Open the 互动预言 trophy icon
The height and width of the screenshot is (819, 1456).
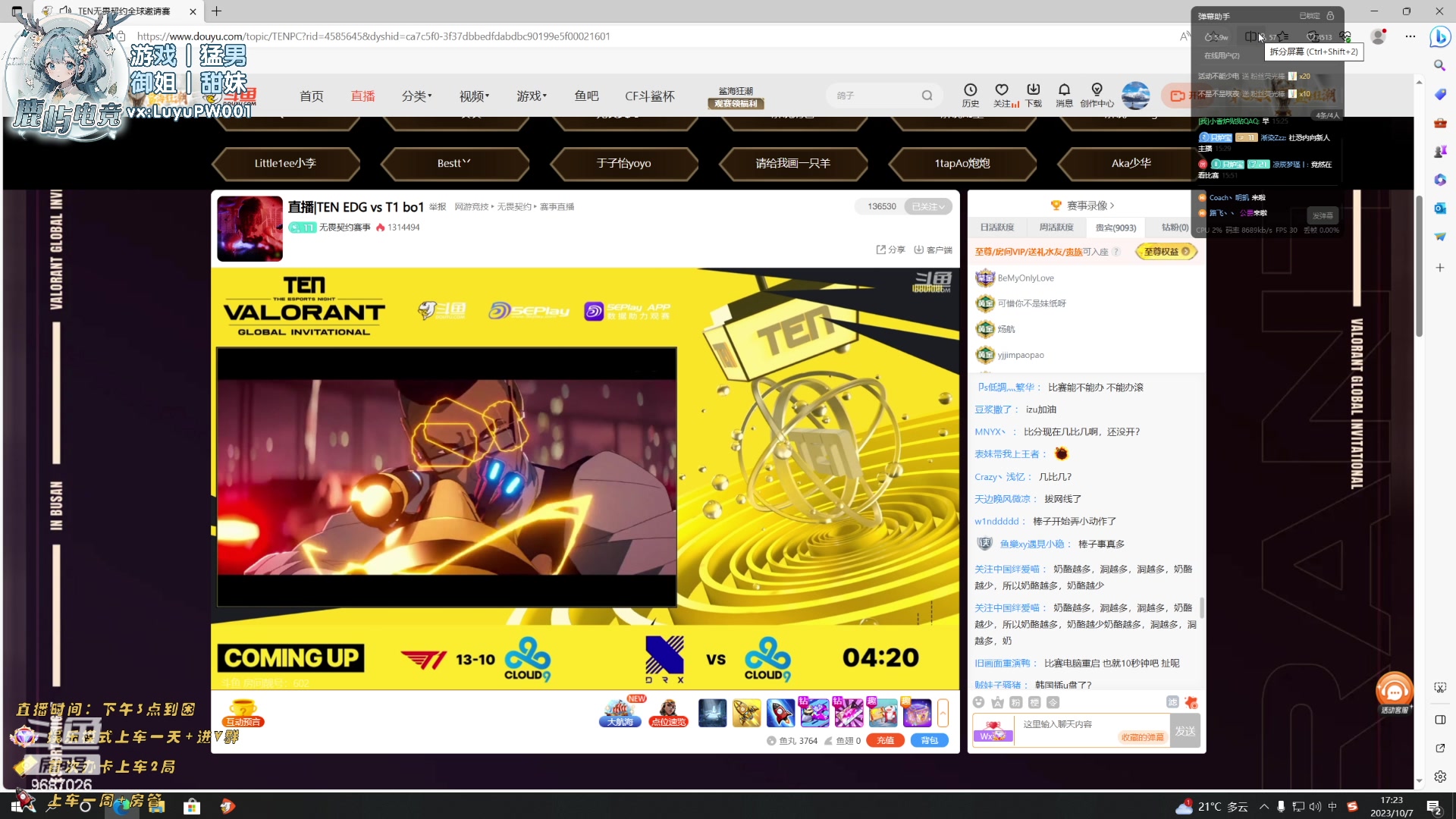243,714
